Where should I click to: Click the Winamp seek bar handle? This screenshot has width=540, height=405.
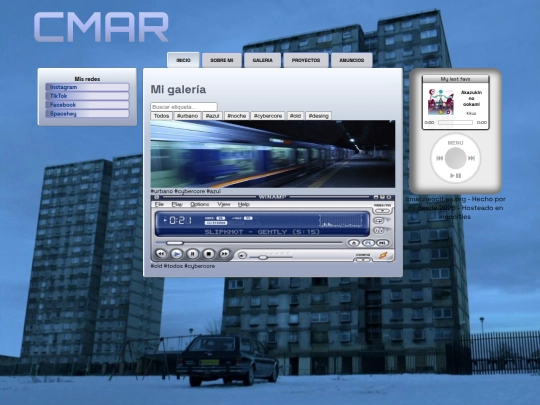175,243
